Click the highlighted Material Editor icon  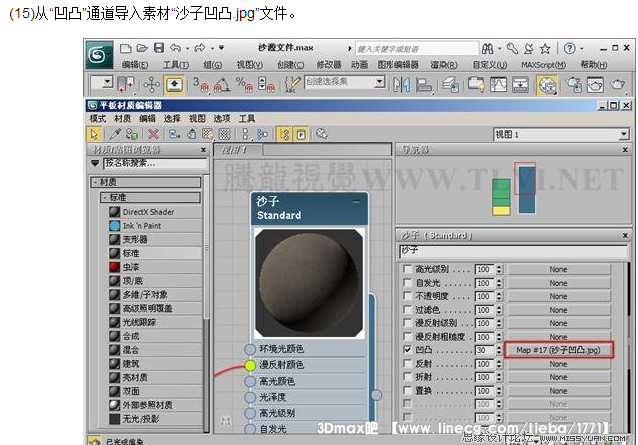pyautogui.click(x=547, y=85)
